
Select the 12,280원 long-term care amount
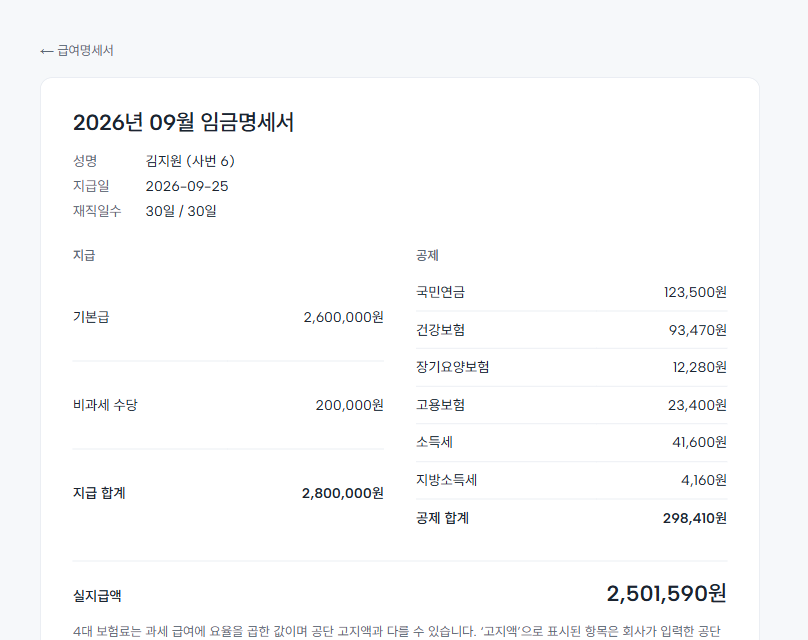tap(700, 367)
